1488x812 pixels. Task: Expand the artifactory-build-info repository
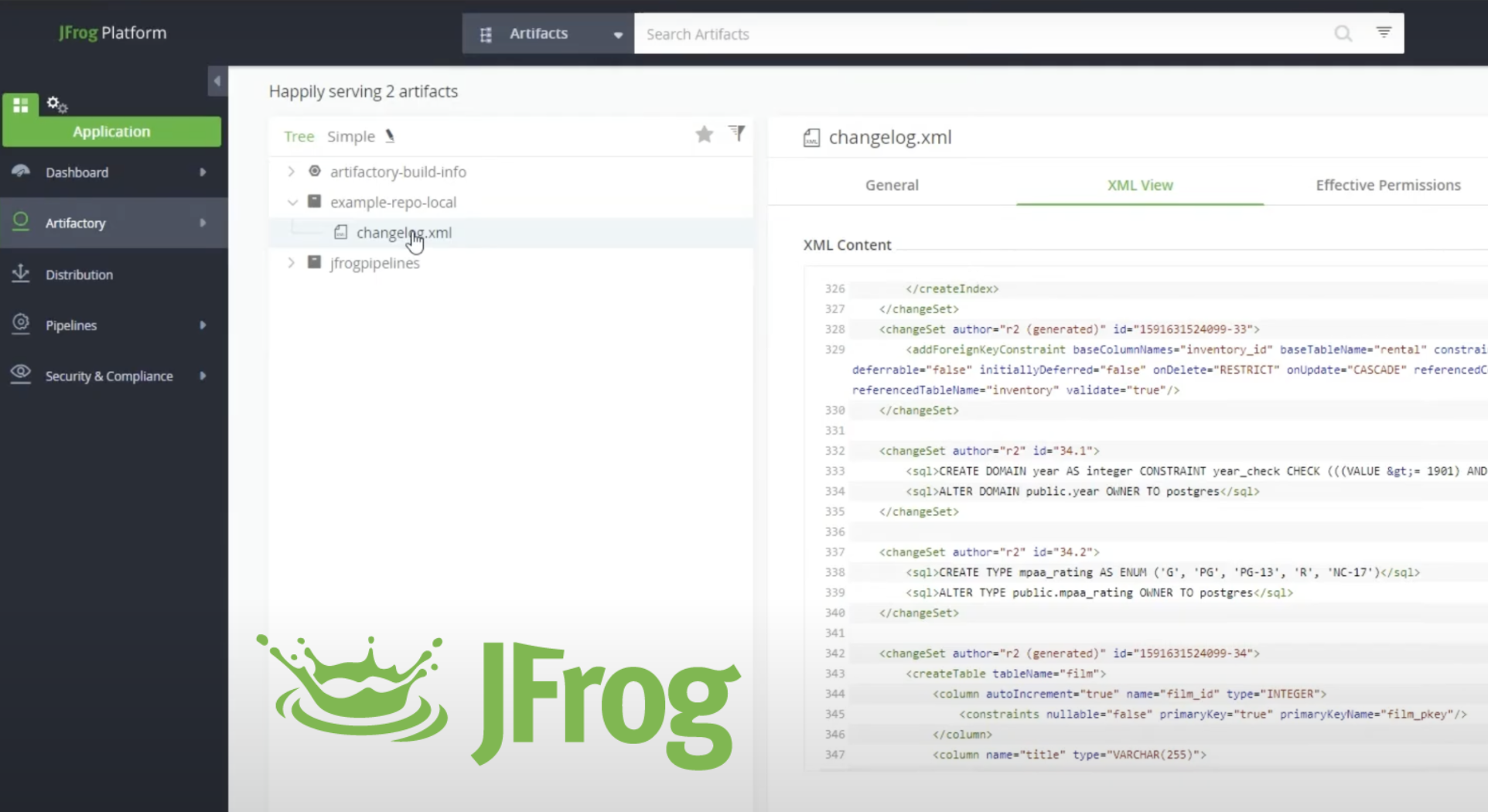point(292,172)
